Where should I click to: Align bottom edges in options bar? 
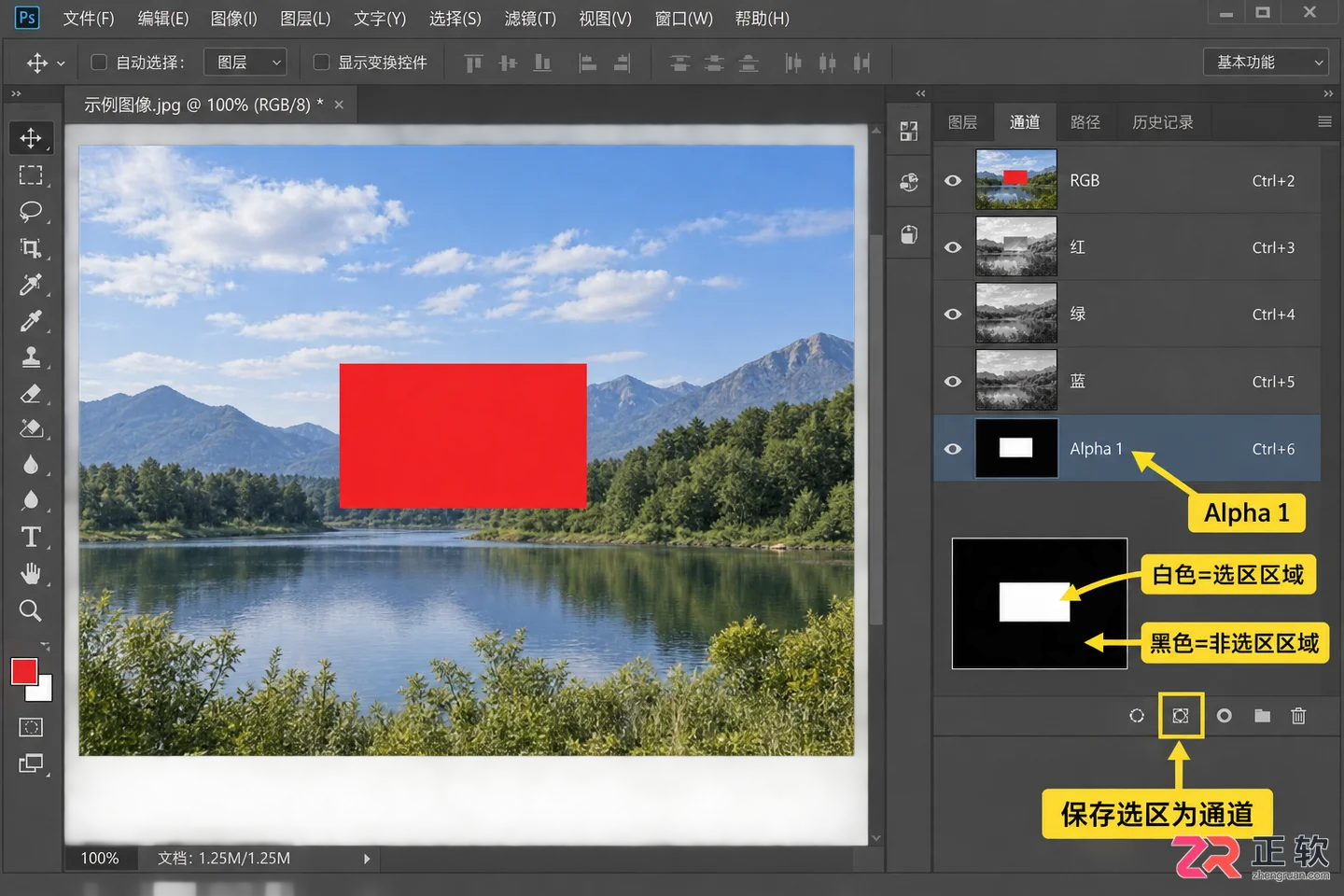click(x=542, y=63)
